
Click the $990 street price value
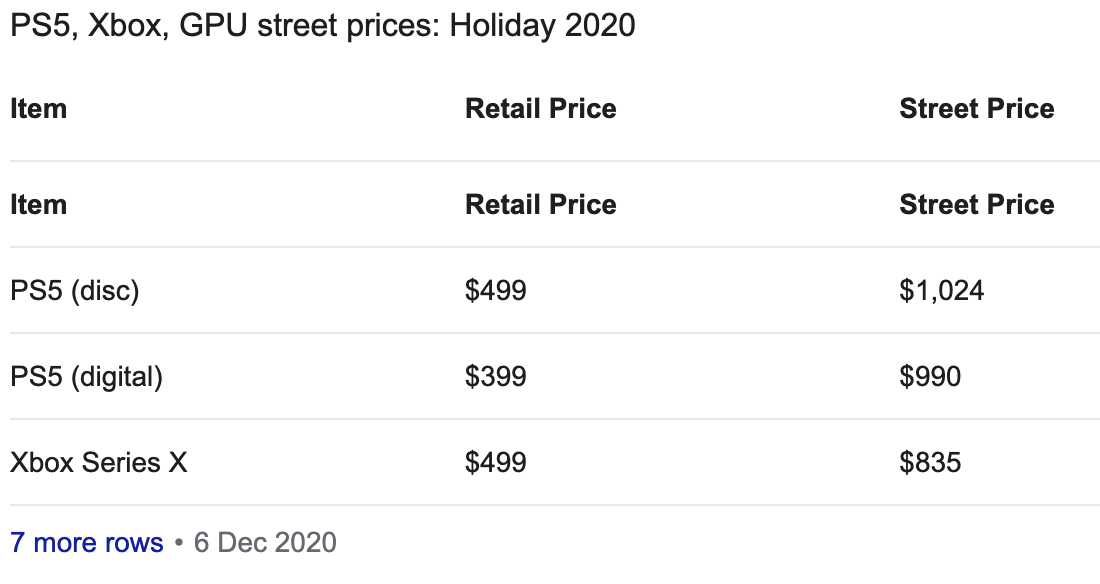[x=930, y=377]
